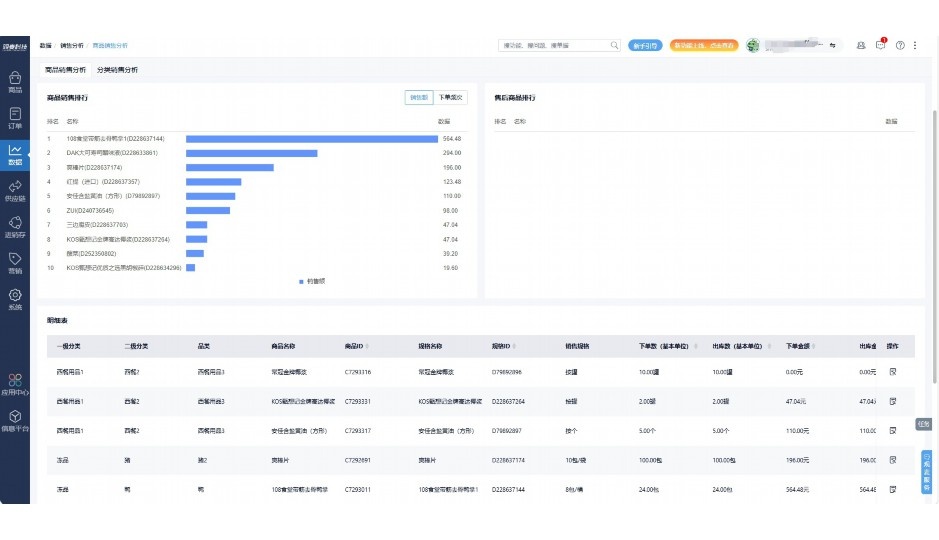Select 供应链 supply chain sidebar icon
The width and height of the screenshot is (939, 540).
pos(15,190)
